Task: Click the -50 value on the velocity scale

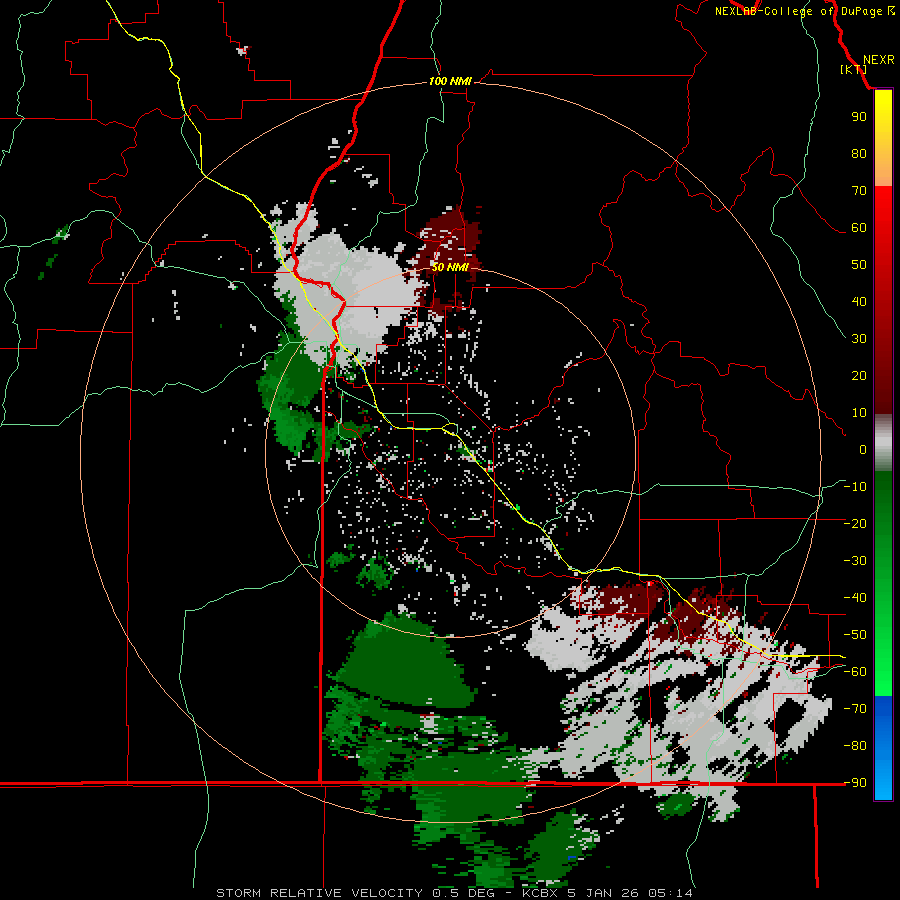Action: [x=855, y=635]
